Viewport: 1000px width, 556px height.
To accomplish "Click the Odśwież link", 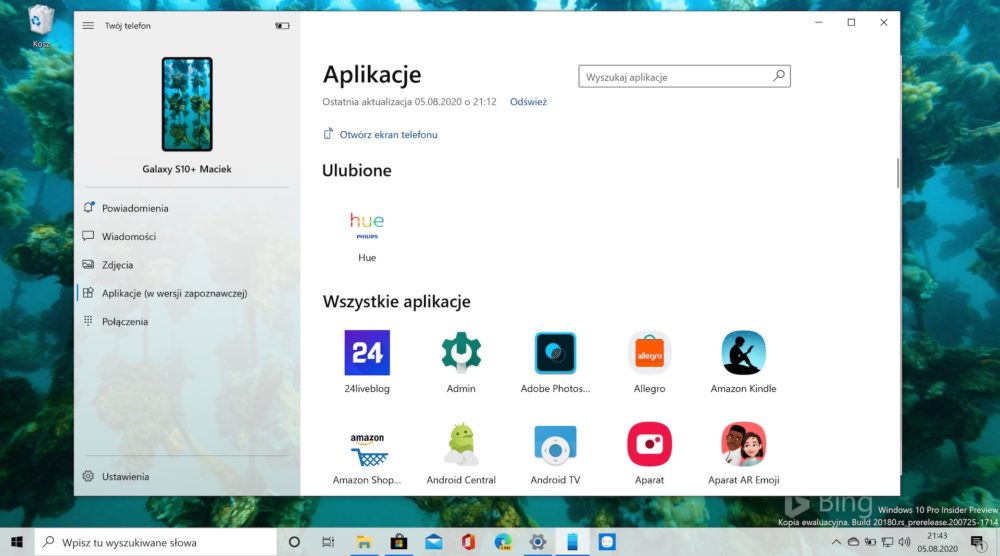I will tap(528, 102).
